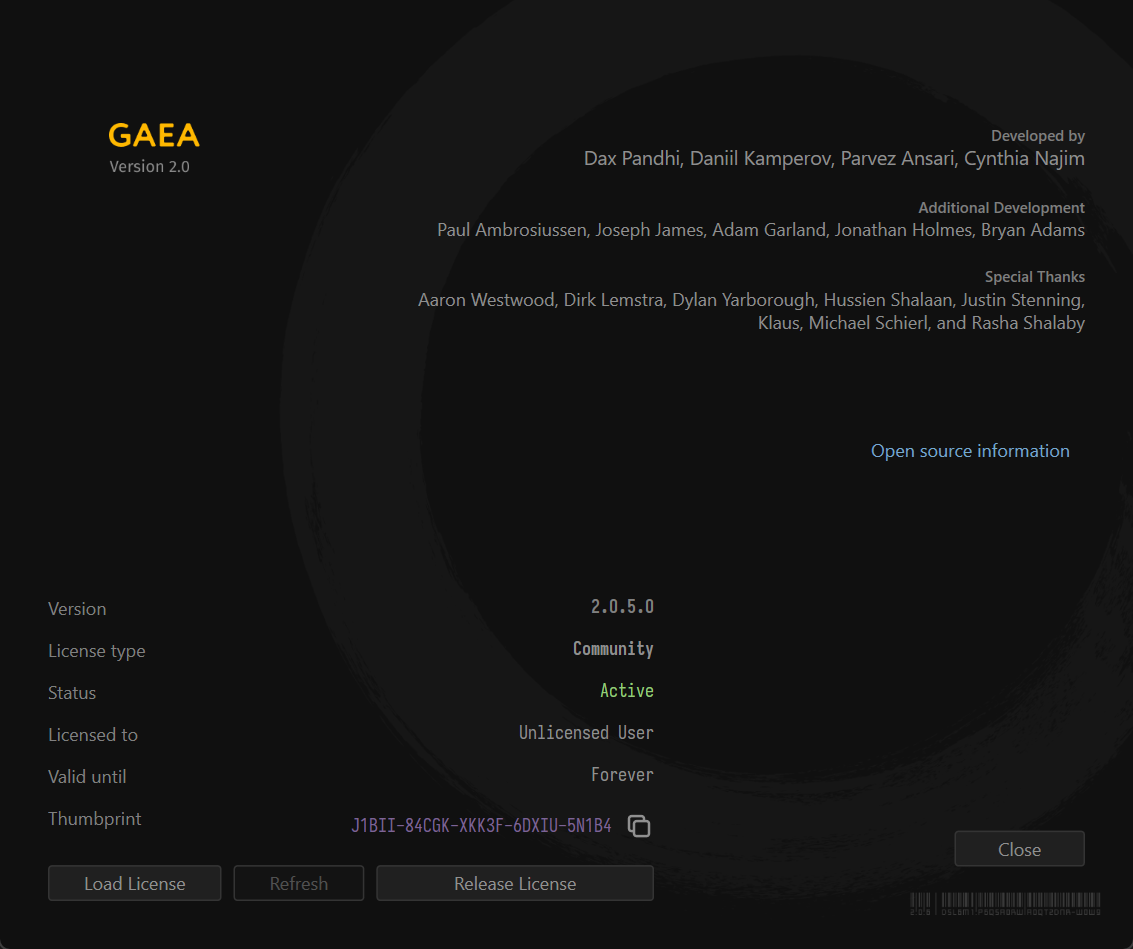Copy the thumbprint to clipboard
1133x949 pixels.
pyautogui.click(x=639, y=826)
